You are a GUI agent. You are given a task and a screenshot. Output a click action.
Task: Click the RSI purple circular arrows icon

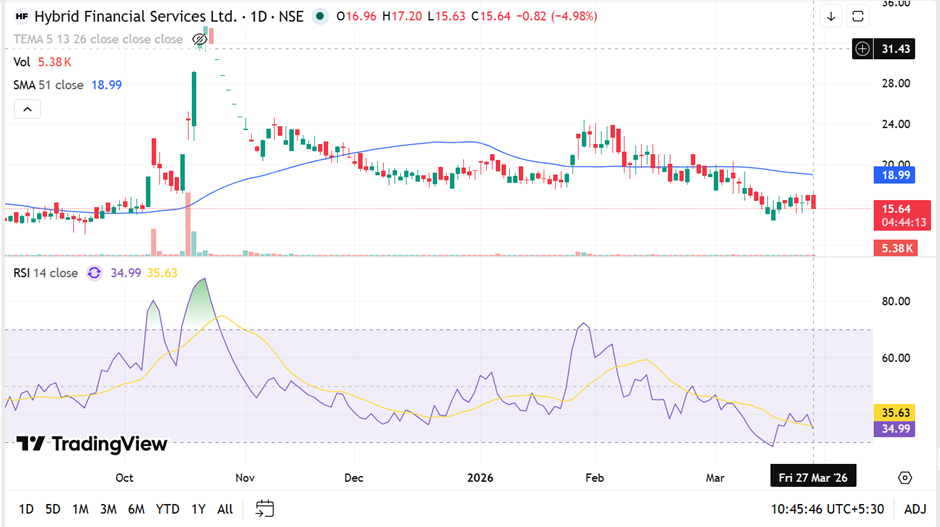94,272
